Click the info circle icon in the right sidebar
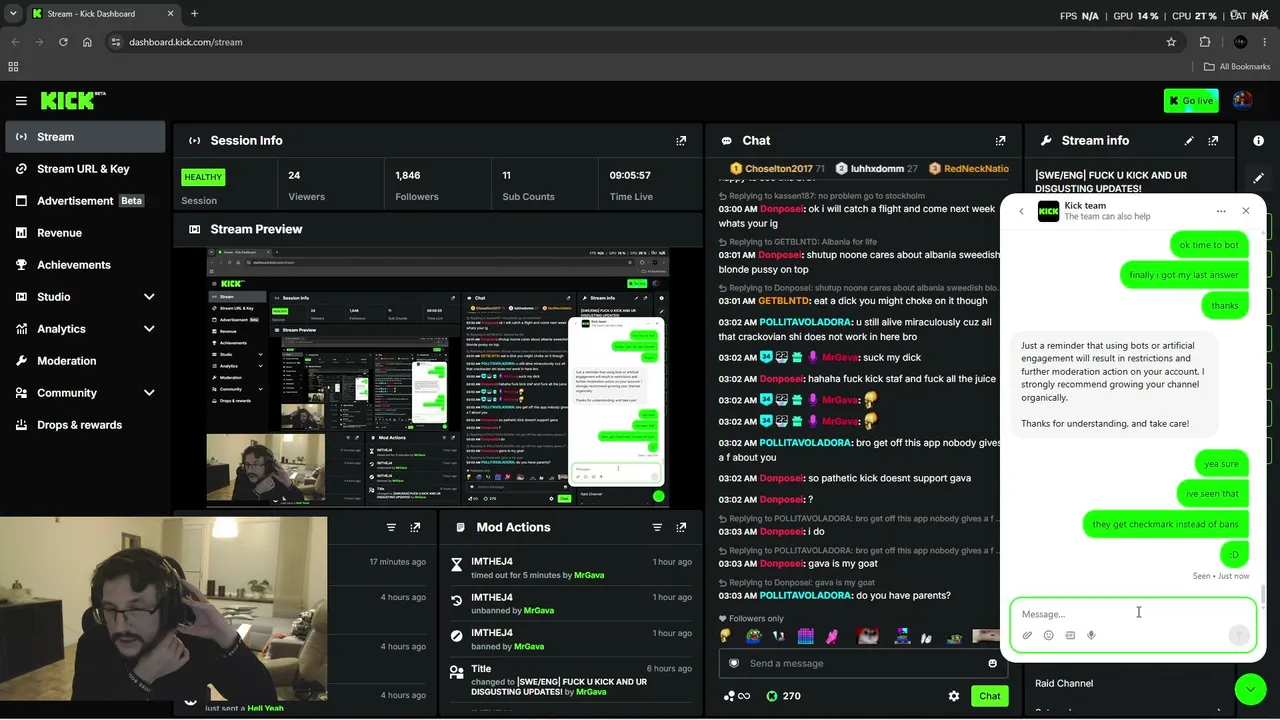1280x720 pixels. [1259, 141]
